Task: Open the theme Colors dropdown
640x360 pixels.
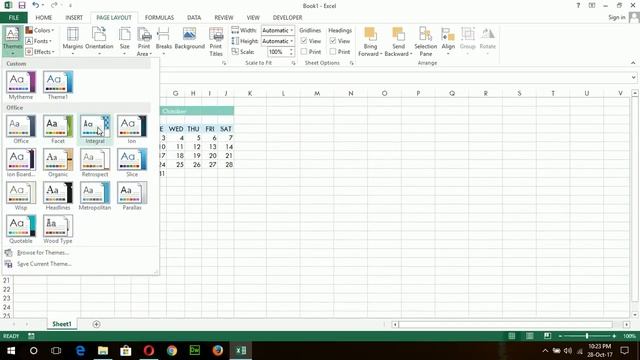Action: (40, 30)
